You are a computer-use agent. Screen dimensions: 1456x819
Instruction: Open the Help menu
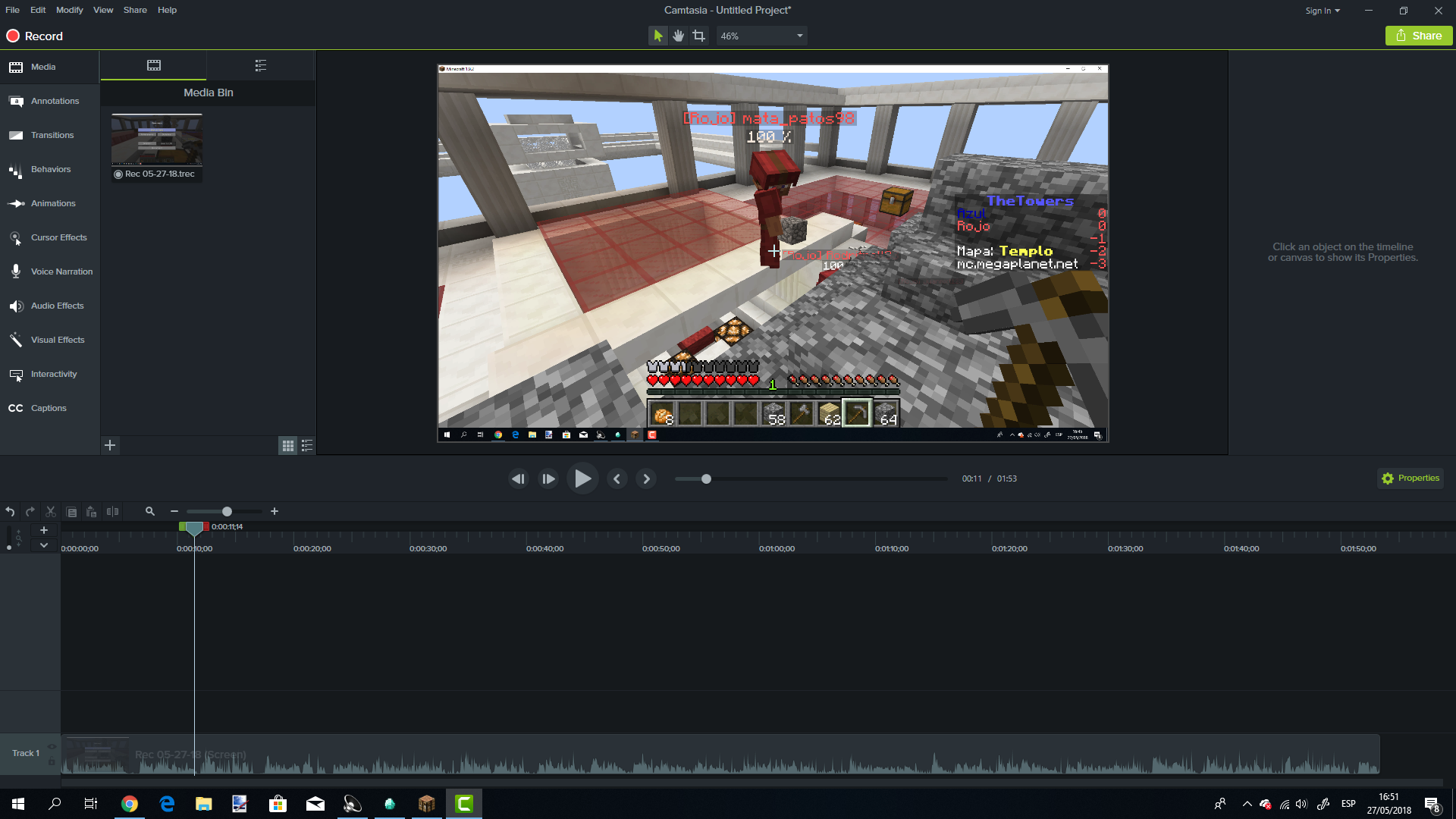[x=167, y=10]
